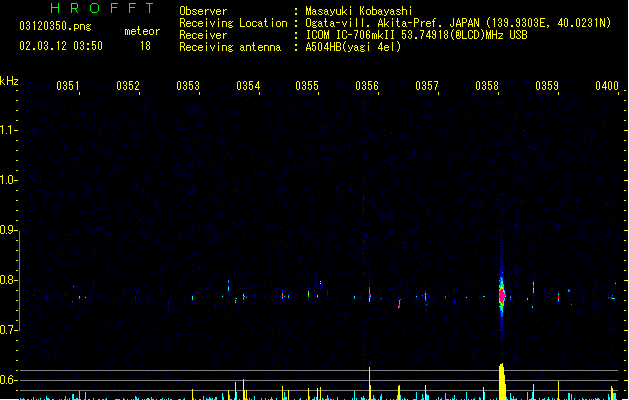
Task: Click the Receiving antenna label
Action: tap(230, 47)
